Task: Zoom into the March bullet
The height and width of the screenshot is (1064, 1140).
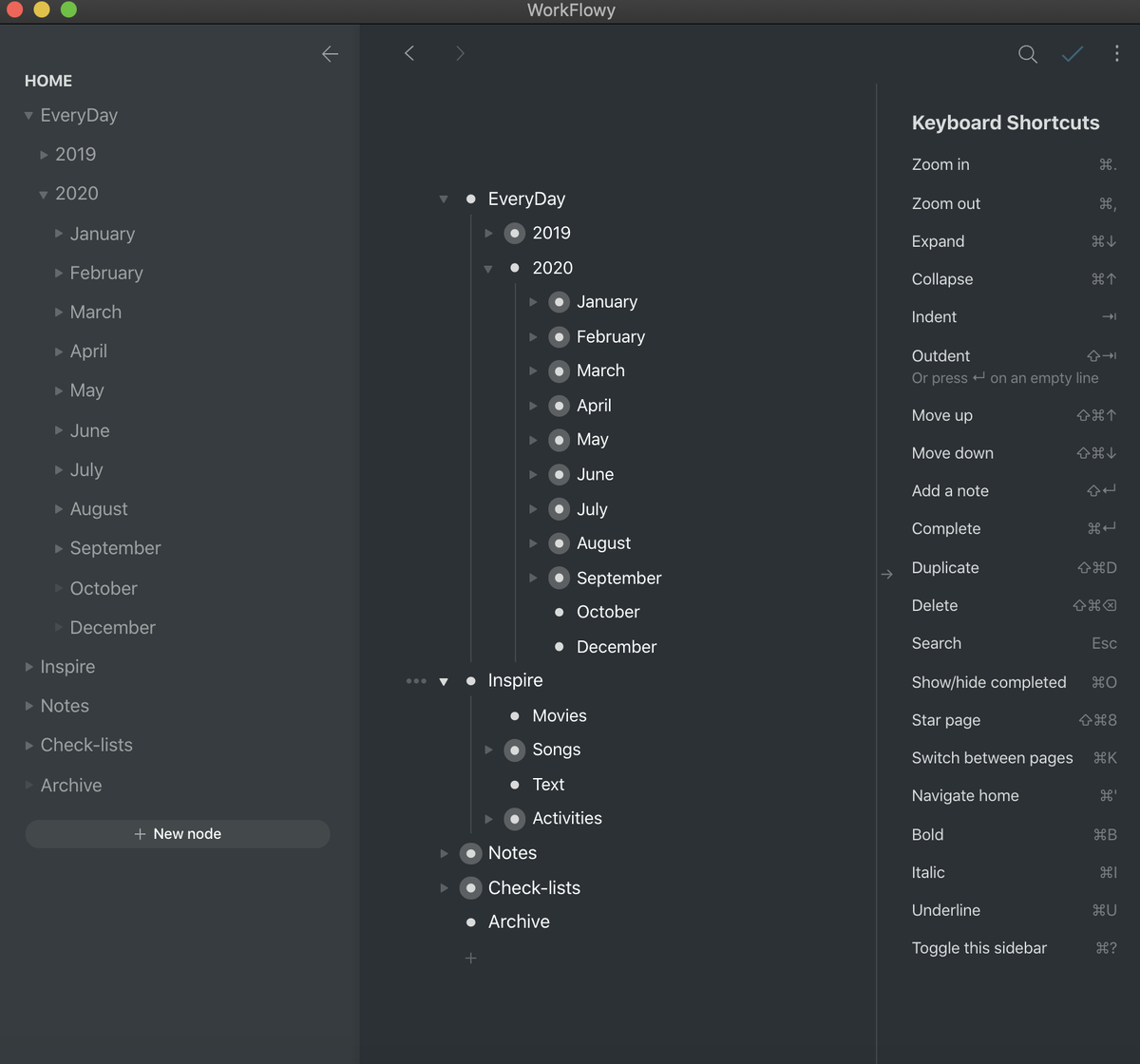Action: 560,370
